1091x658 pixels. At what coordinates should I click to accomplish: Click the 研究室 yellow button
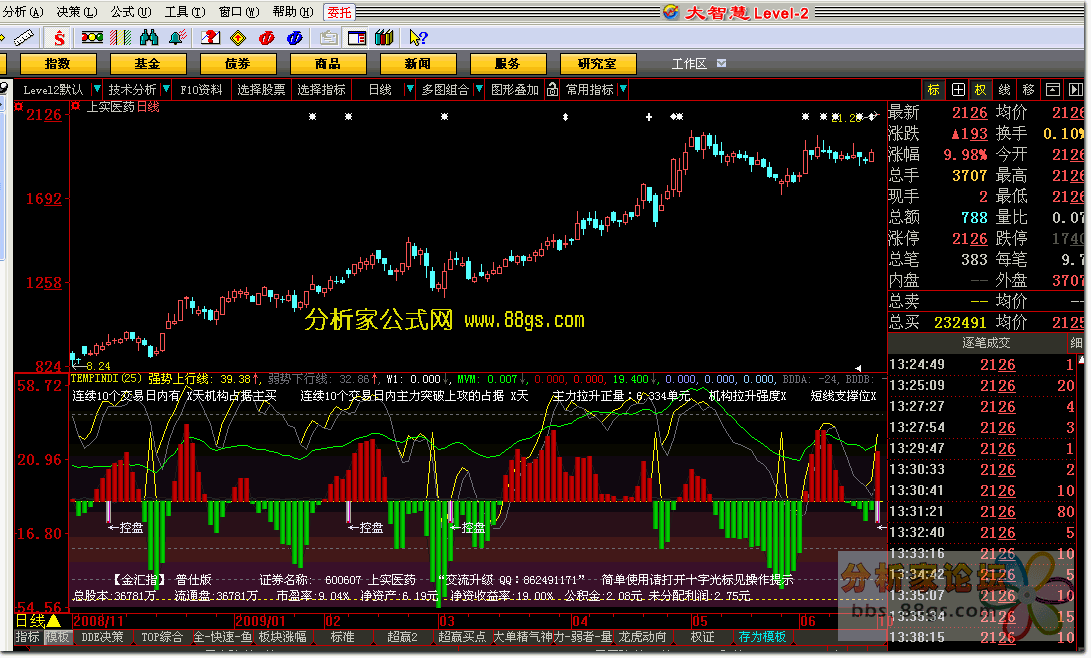pos(598,63)
